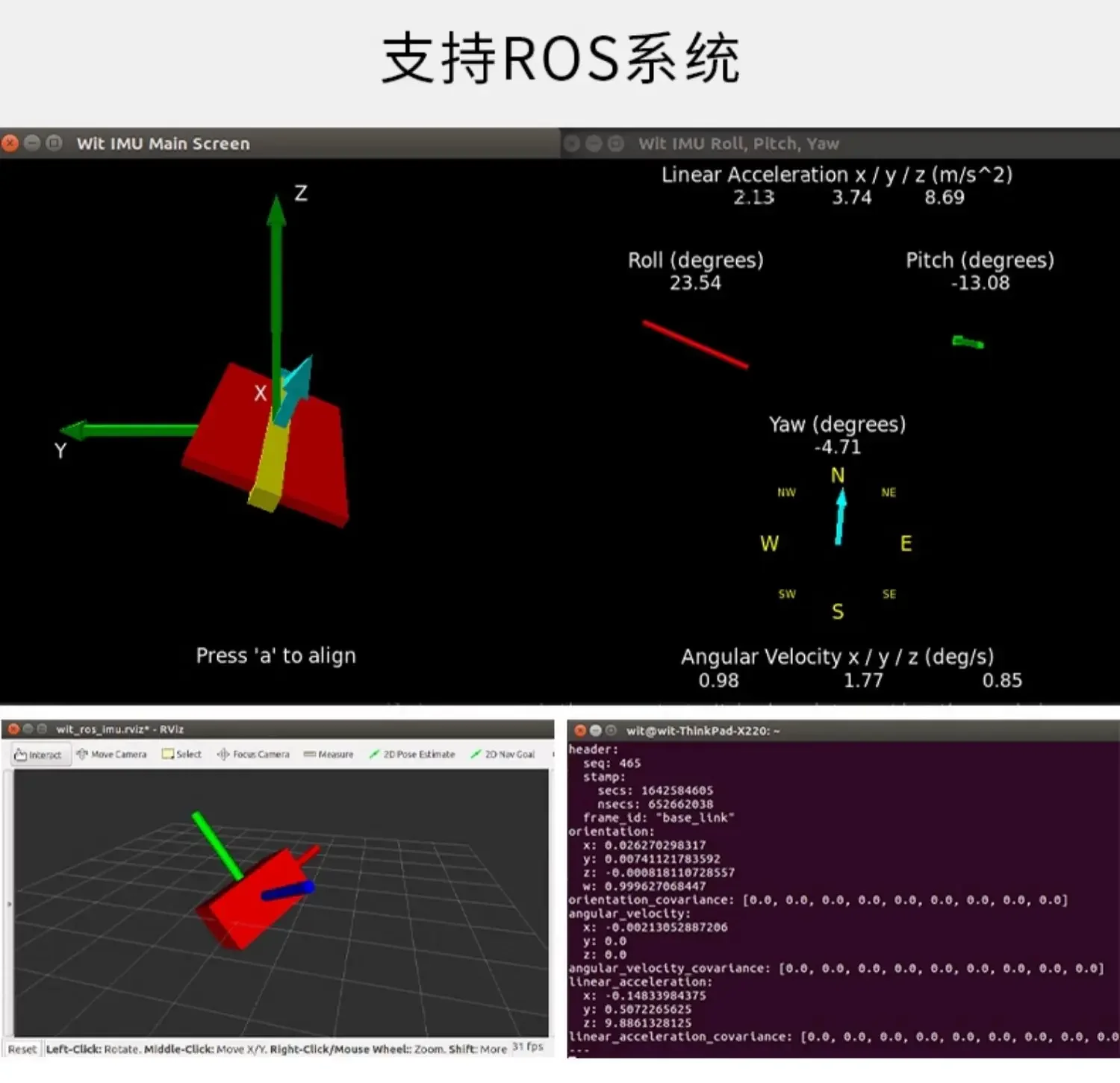The height and width of the screenshot is (1083, 1120).
Task: Click the linear acceleration value 2.13
Action: coord(753,198)
